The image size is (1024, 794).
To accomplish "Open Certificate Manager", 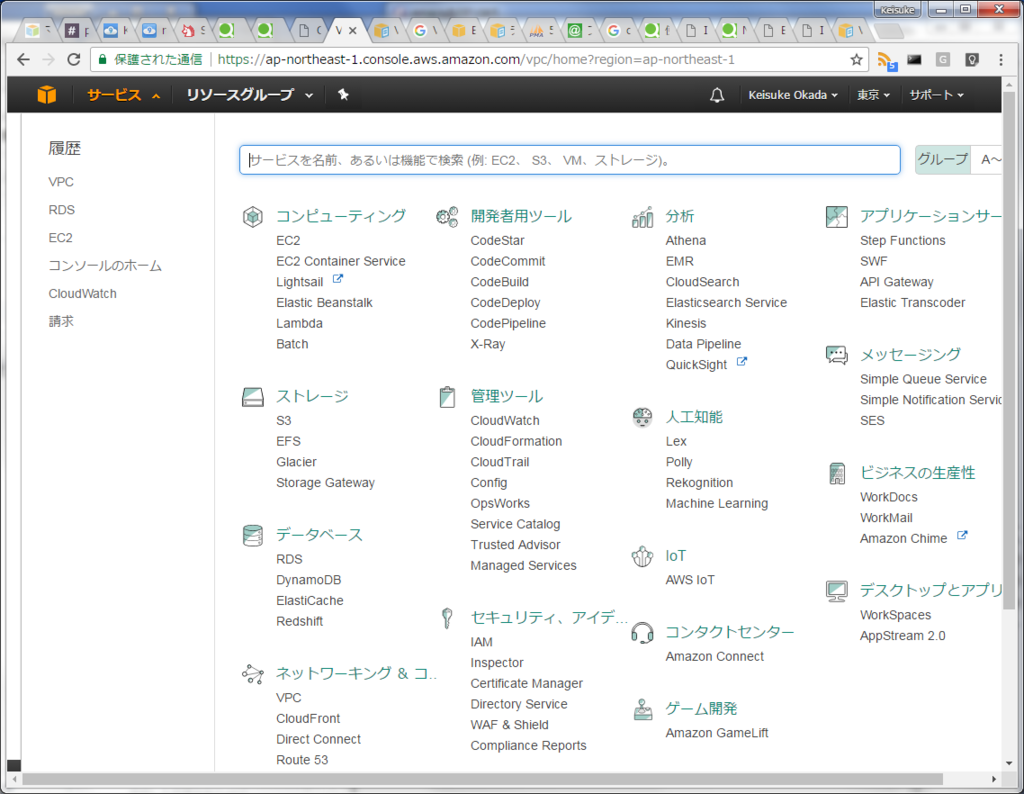I will coord(526,684).
